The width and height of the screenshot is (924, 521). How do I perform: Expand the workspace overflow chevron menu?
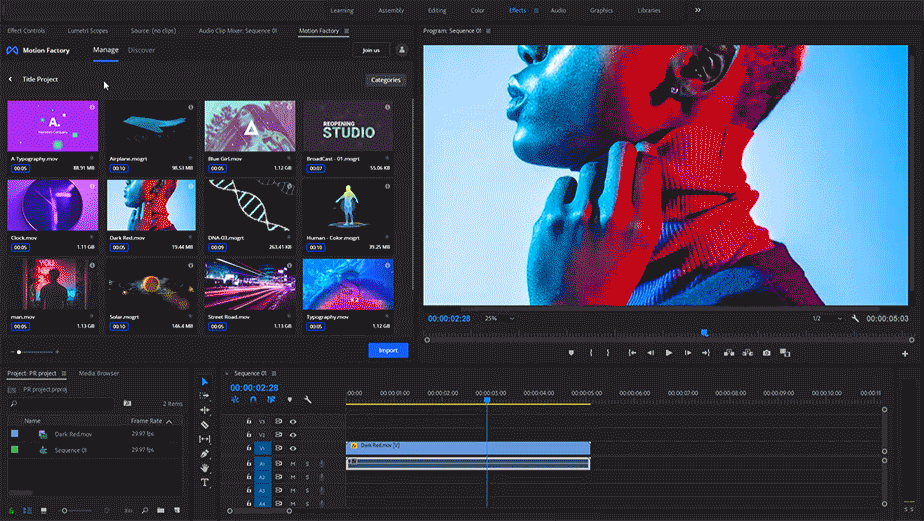(697, 10)
